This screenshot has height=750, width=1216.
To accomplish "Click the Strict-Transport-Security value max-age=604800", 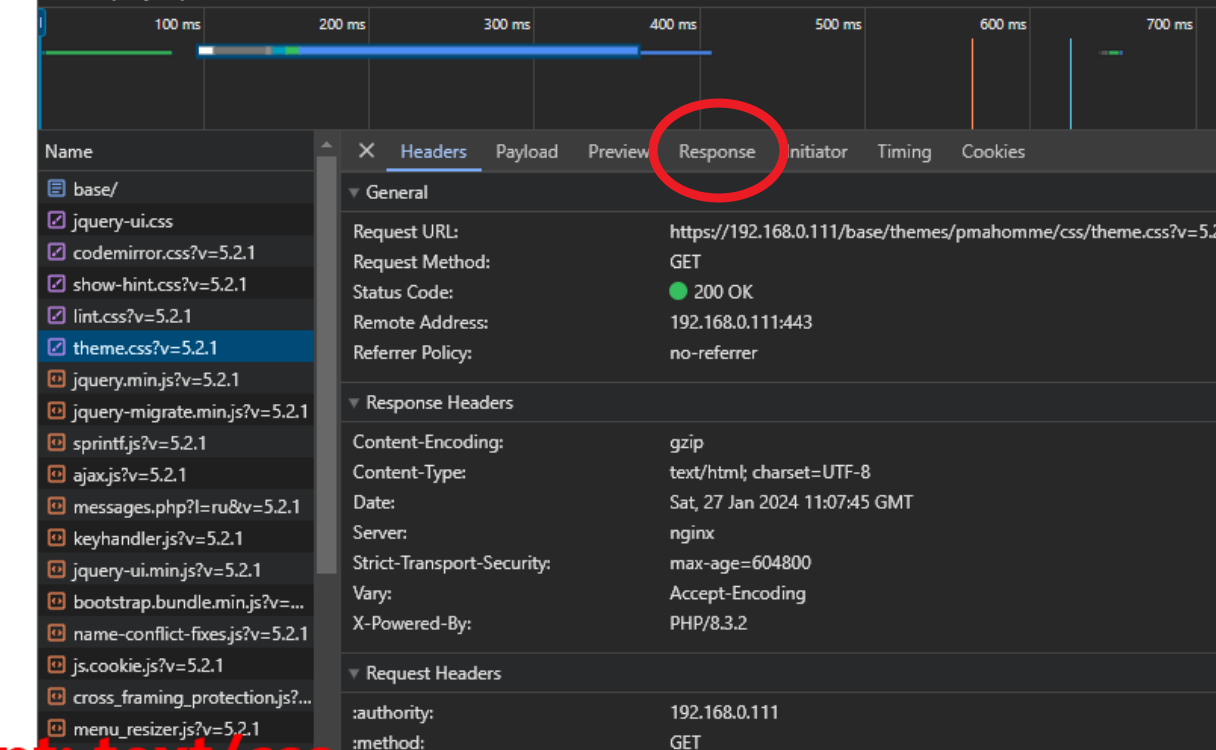I will [740, 563].
